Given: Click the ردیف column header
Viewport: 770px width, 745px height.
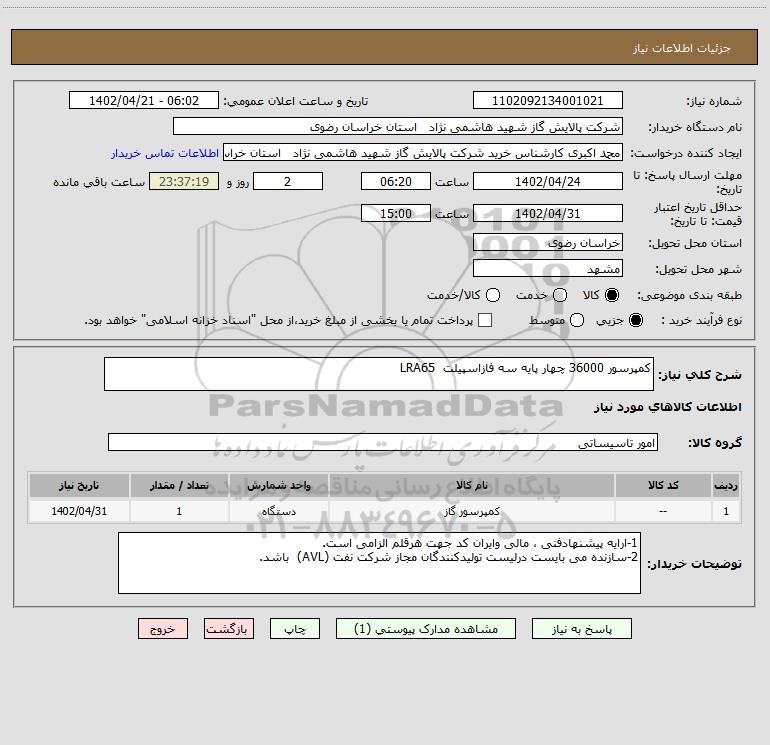Looking at the screenshot, I should [x=726, y=485].
